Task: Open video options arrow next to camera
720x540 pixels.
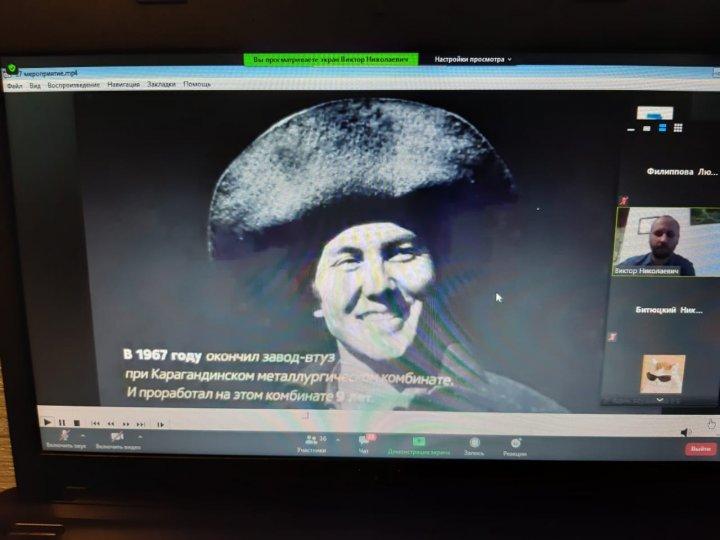Action: [x=140, y=436]
